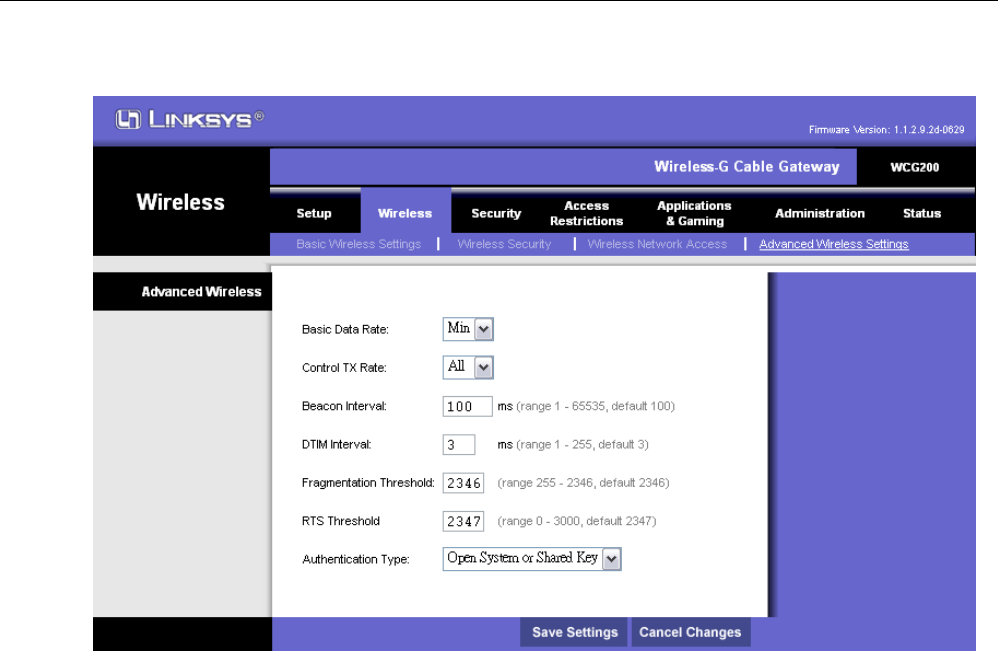Click the Beacon range 1 - 65535 hint
998x651 pixels.
[x=595, y=406]
